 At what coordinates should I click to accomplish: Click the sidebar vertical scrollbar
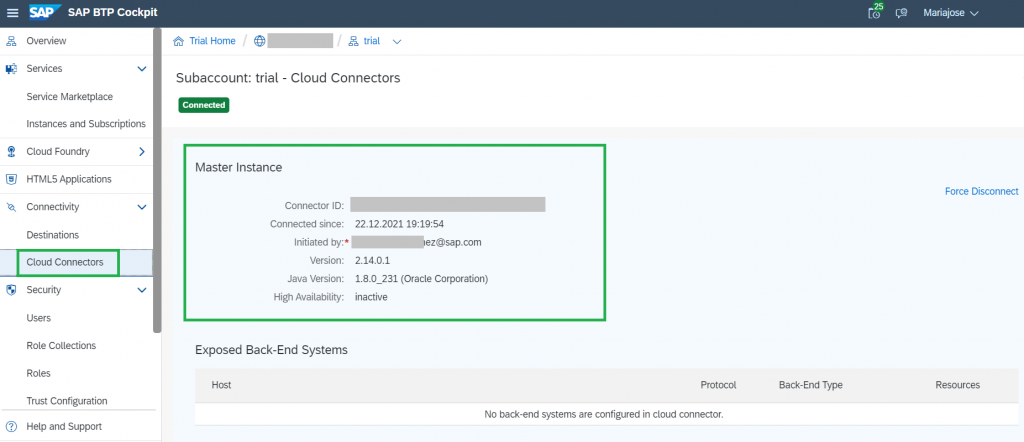click(157, 180)
